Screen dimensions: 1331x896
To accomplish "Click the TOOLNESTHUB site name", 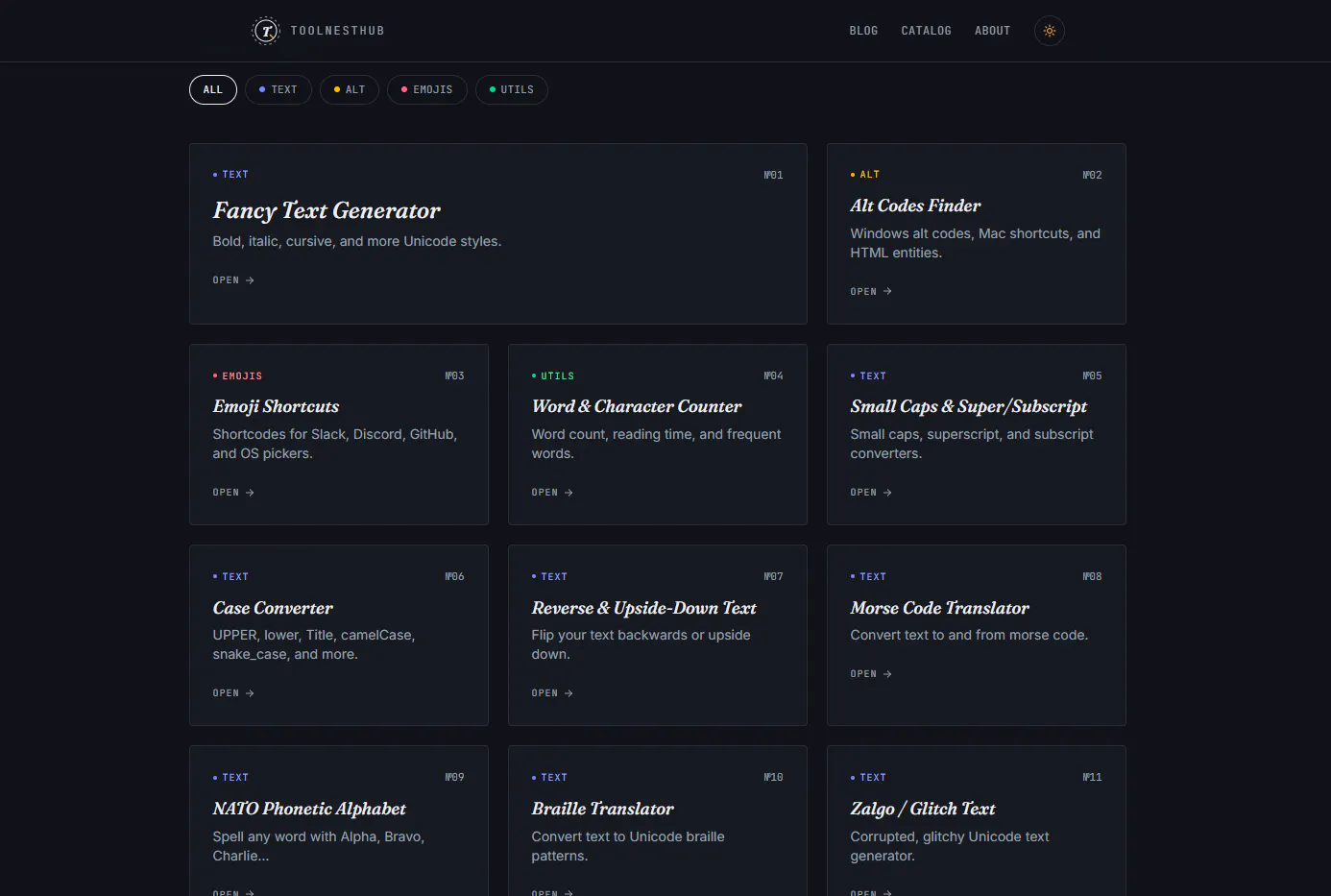I will pos(337,31).
